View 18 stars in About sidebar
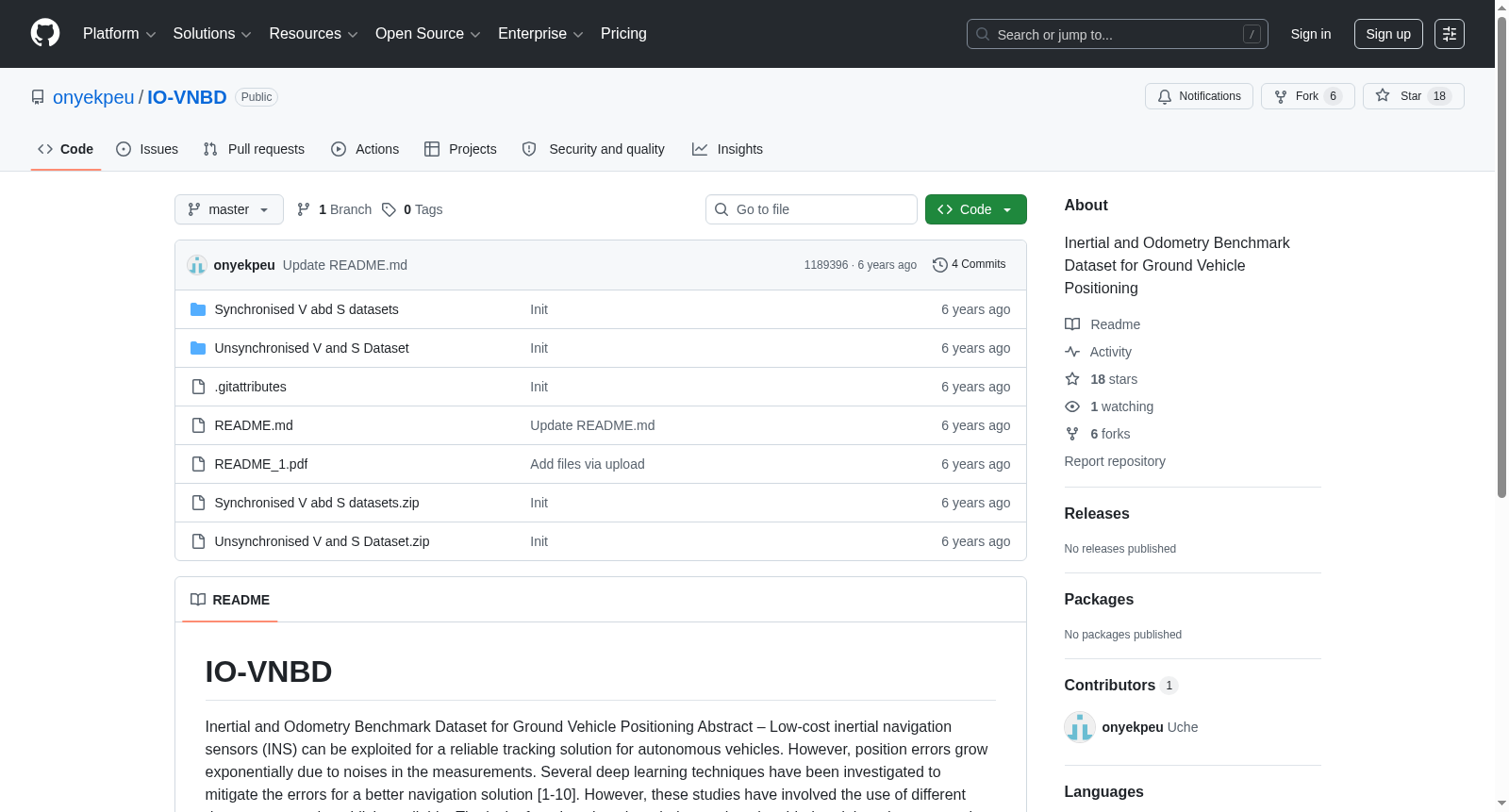The image size is (1509, 812). [1102, 379]
